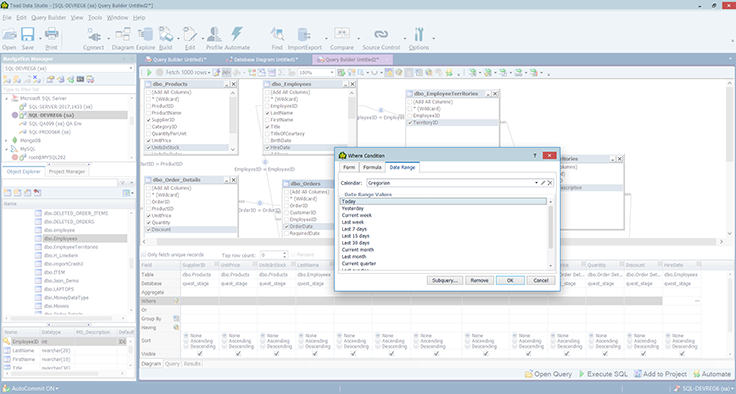Select Last 7 days date range
736x394 pixels.
point(354,229)
